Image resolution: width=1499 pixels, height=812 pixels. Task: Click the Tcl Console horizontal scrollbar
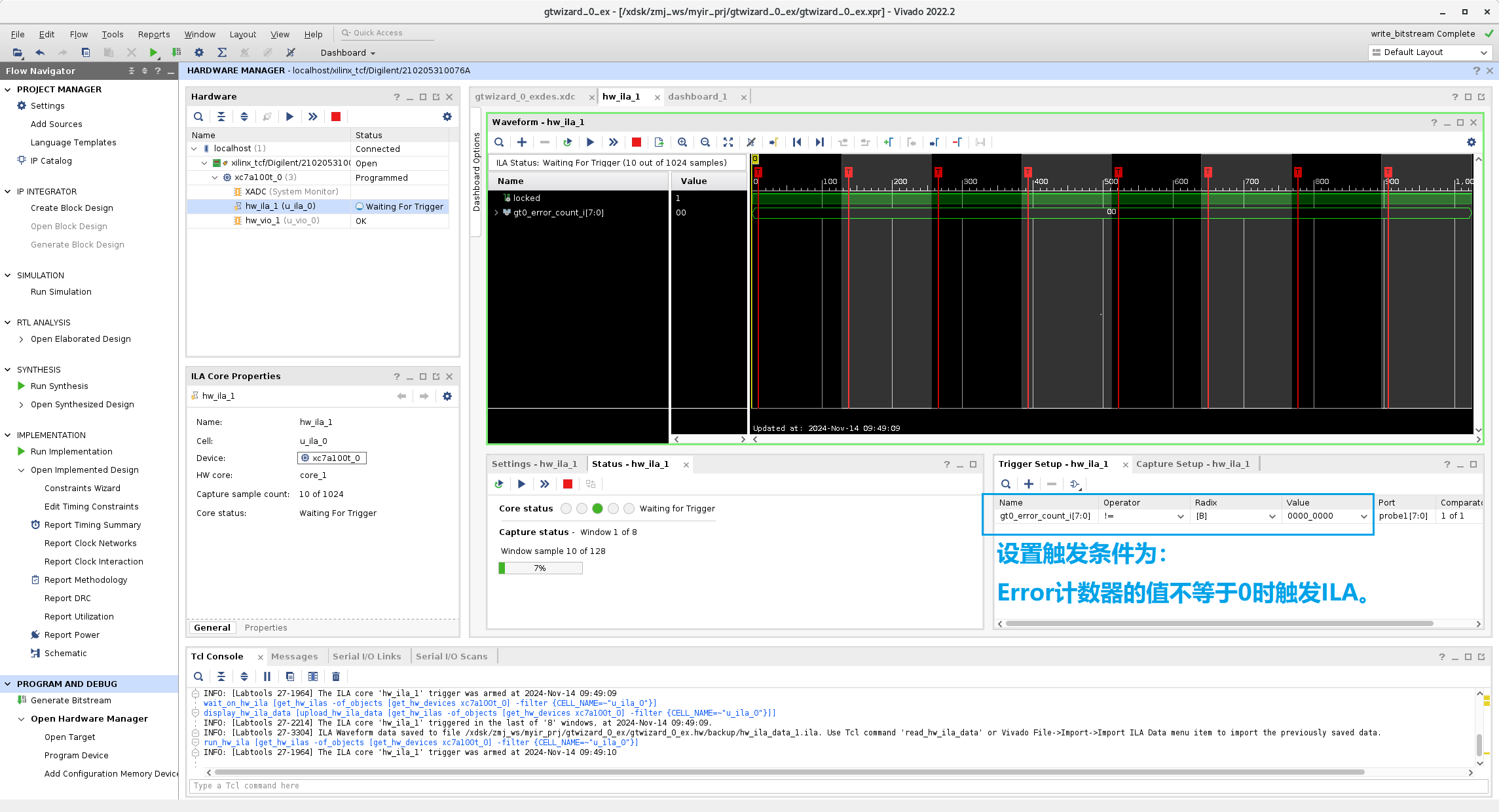(789, 772)
